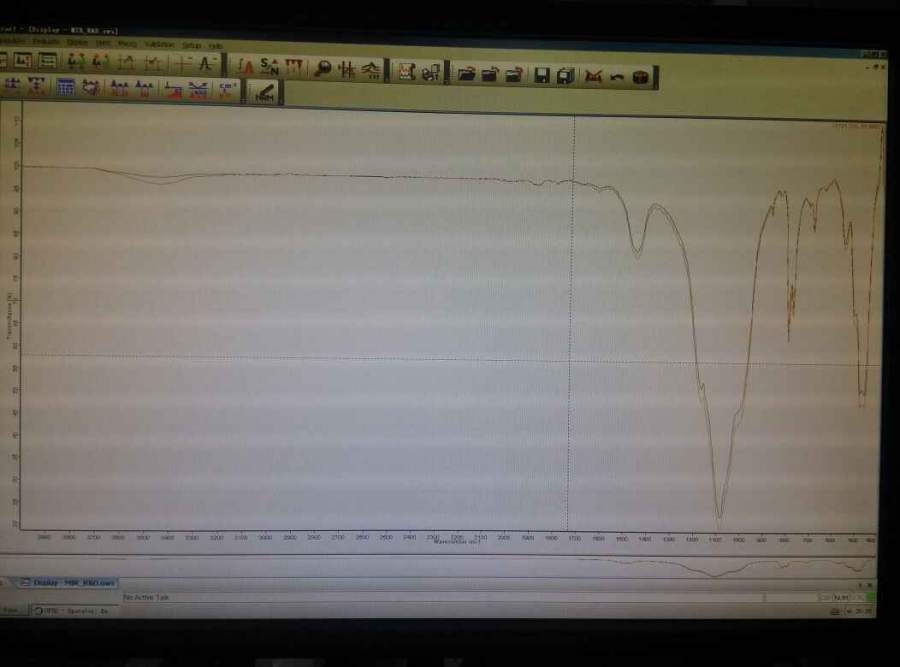The image size is (900, 667).
Task: Click the magnifier search icon
Action: tap(323, 68)
